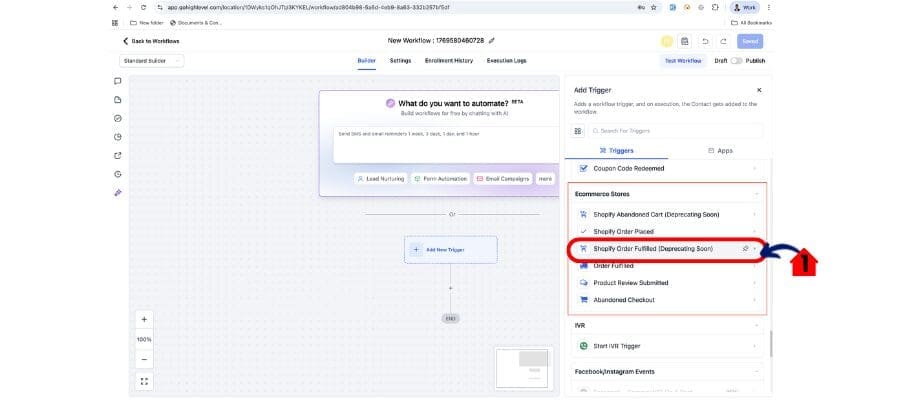Image resolution: width=900 pixels, height=400 pixels.
Task: Toggle the Draft/Publish switch
Action: (736, 61)
